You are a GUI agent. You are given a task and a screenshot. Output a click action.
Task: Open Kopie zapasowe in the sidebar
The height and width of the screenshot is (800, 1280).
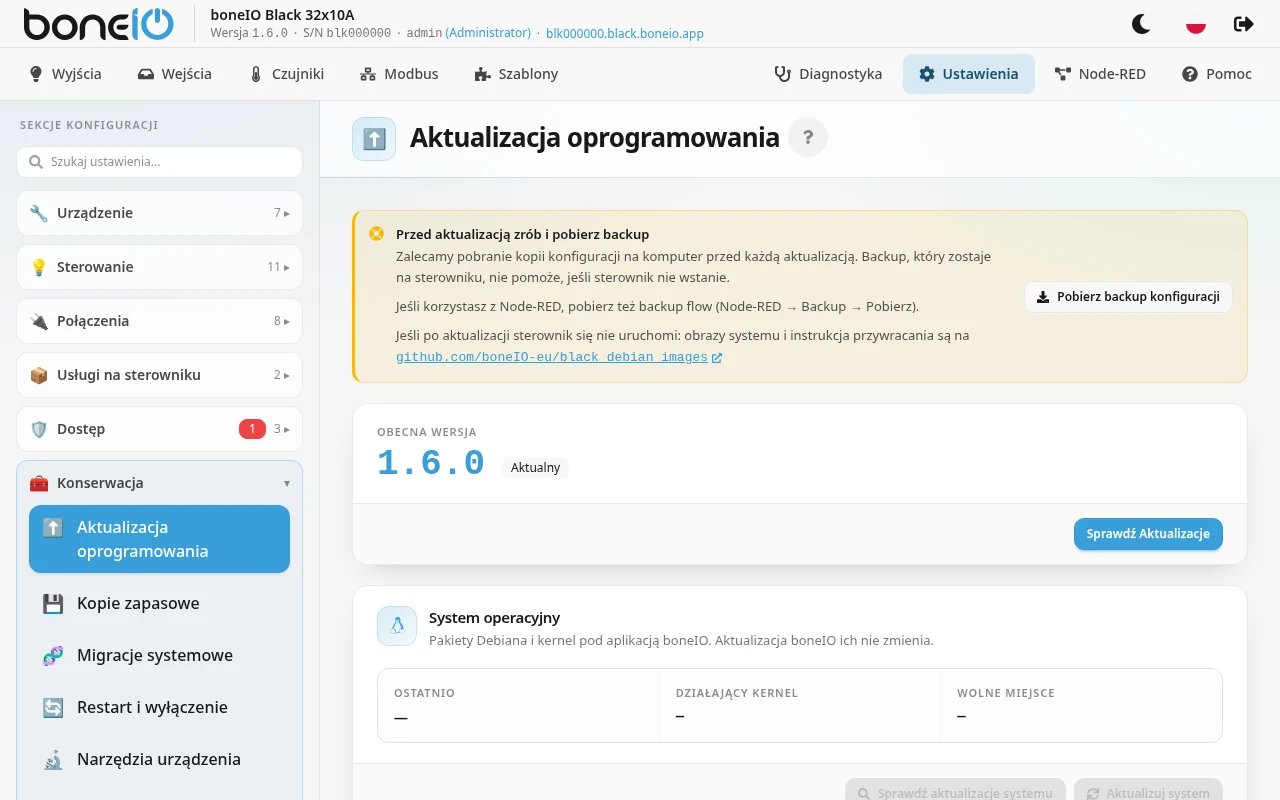pos(159,603)
